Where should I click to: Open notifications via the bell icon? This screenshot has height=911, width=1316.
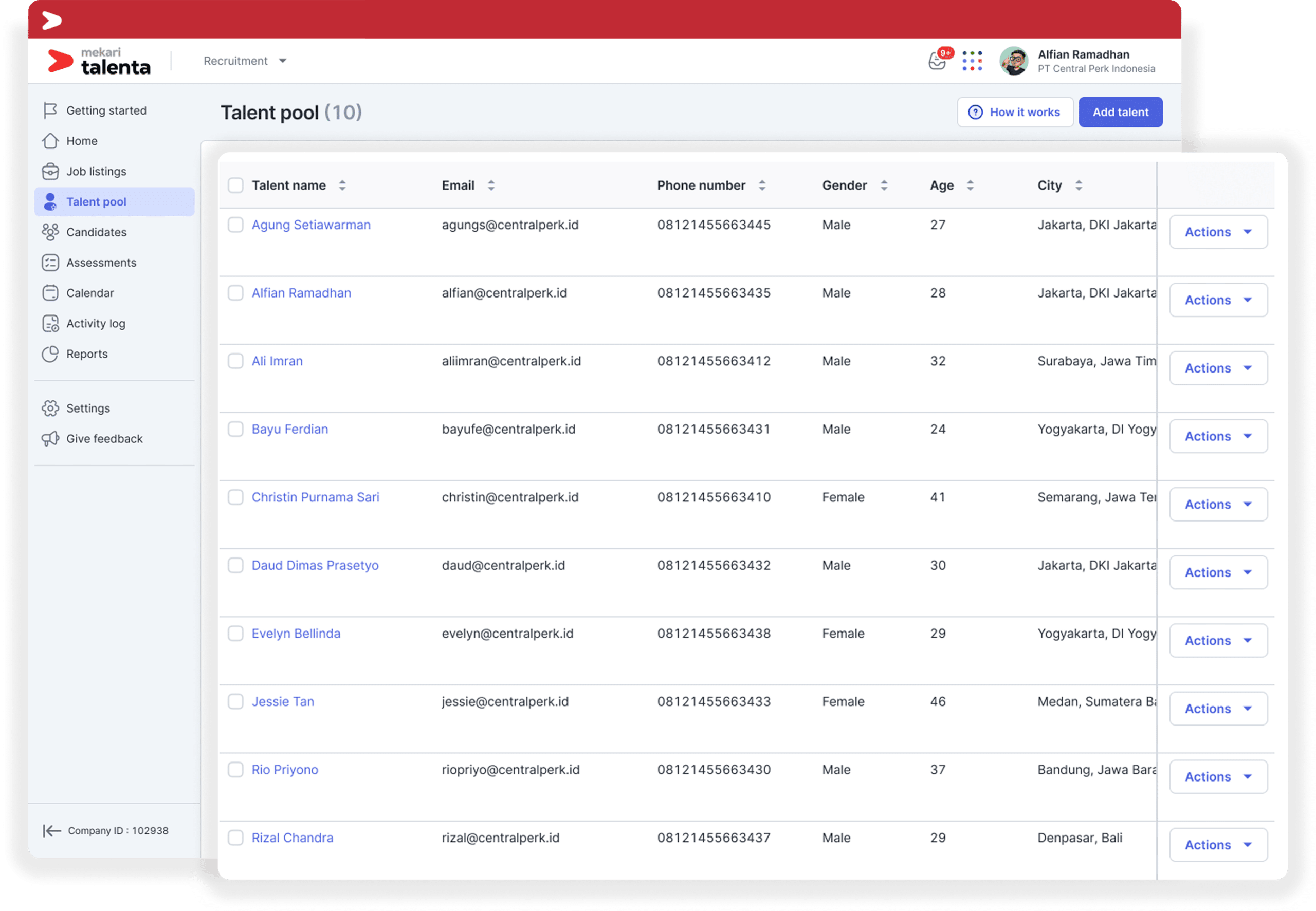coord(937,61)
